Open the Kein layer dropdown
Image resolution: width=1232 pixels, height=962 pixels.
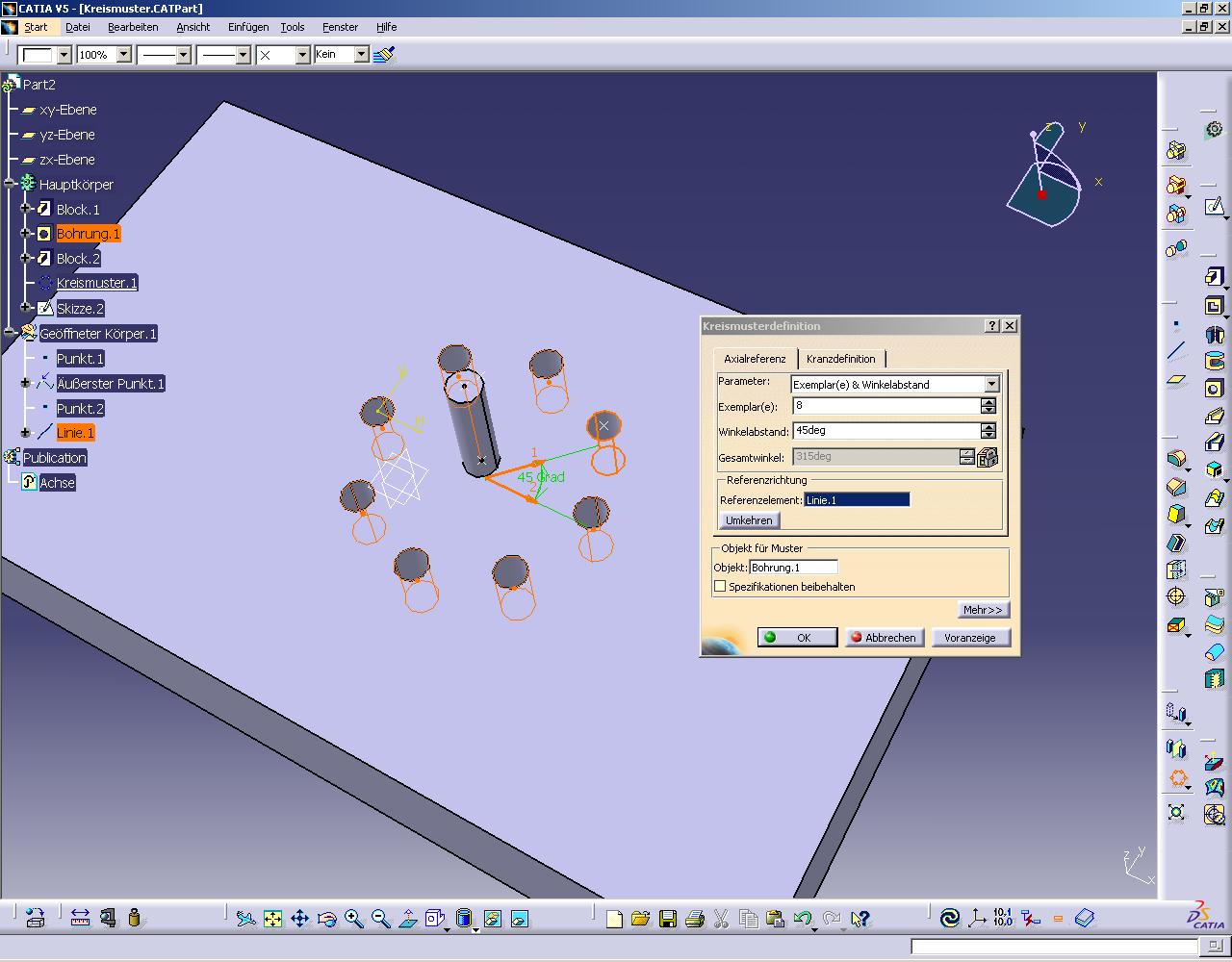pyautogui.click(x=362, y=55)
